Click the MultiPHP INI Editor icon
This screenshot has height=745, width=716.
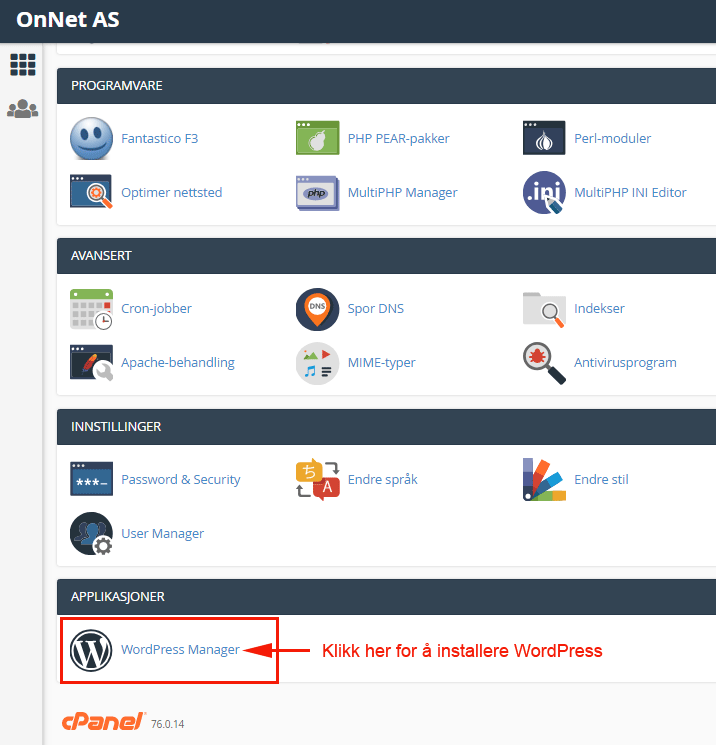pyautogui.click(x=544, y=192)
